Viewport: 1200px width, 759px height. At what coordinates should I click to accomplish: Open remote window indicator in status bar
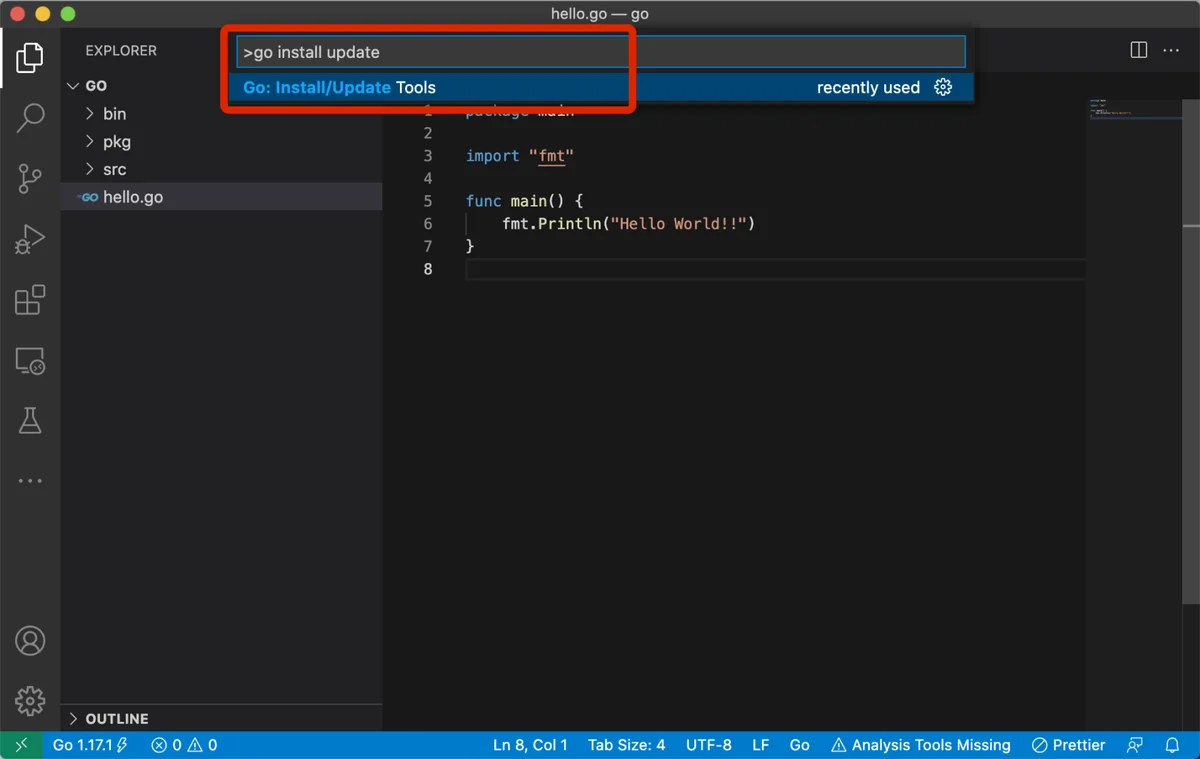[x=21, y=745]
